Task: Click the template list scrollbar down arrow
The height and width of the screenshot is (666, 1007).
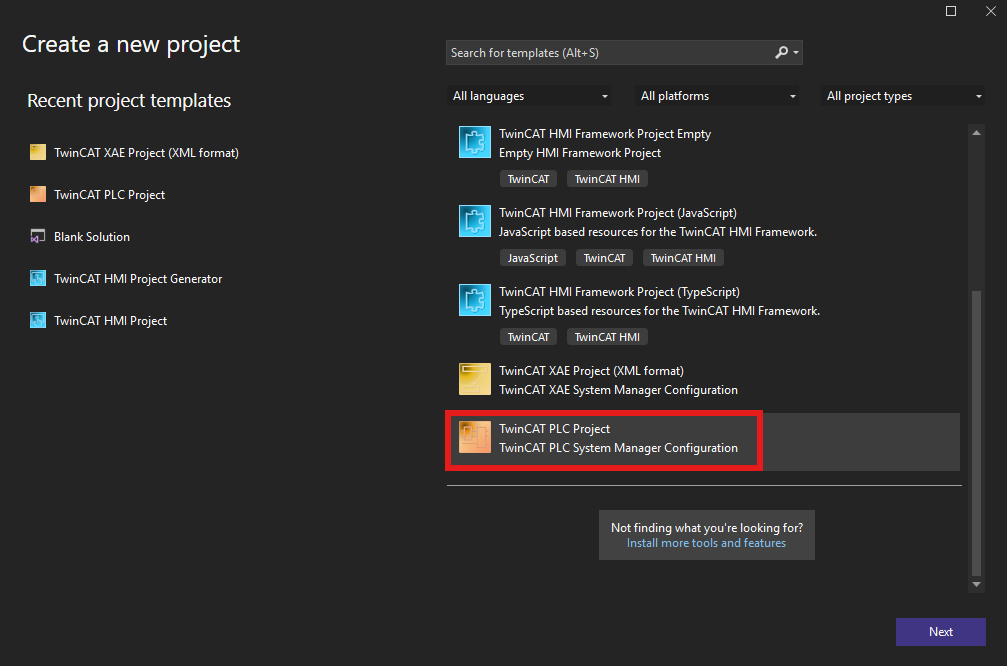Action: click(x=976, y=584)
